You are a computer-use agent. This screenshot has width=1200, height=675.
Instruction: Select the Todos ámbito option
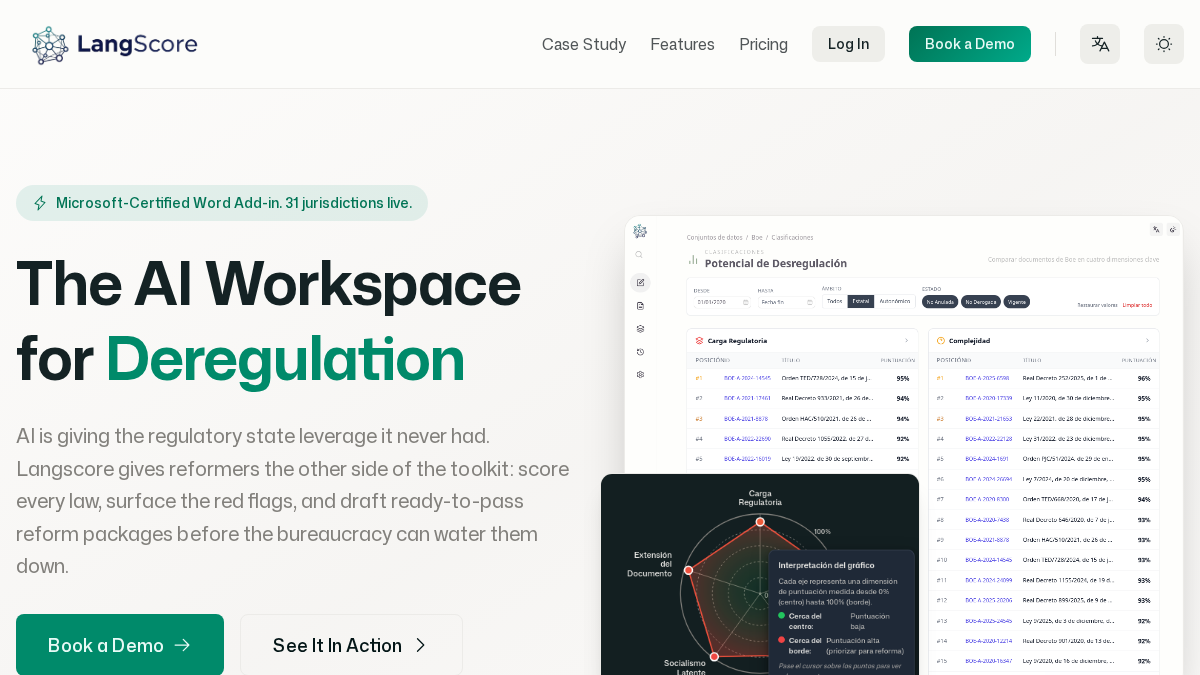835,301
